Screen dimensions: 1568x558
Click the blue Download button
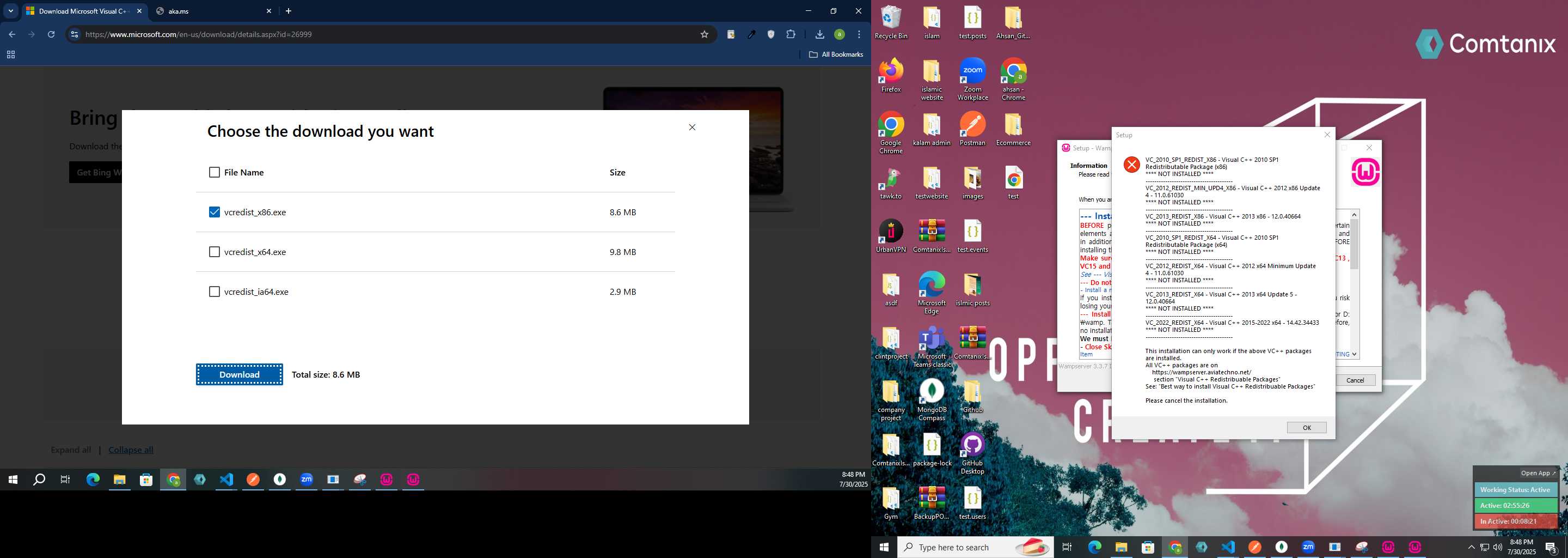[x=239, y=375]
